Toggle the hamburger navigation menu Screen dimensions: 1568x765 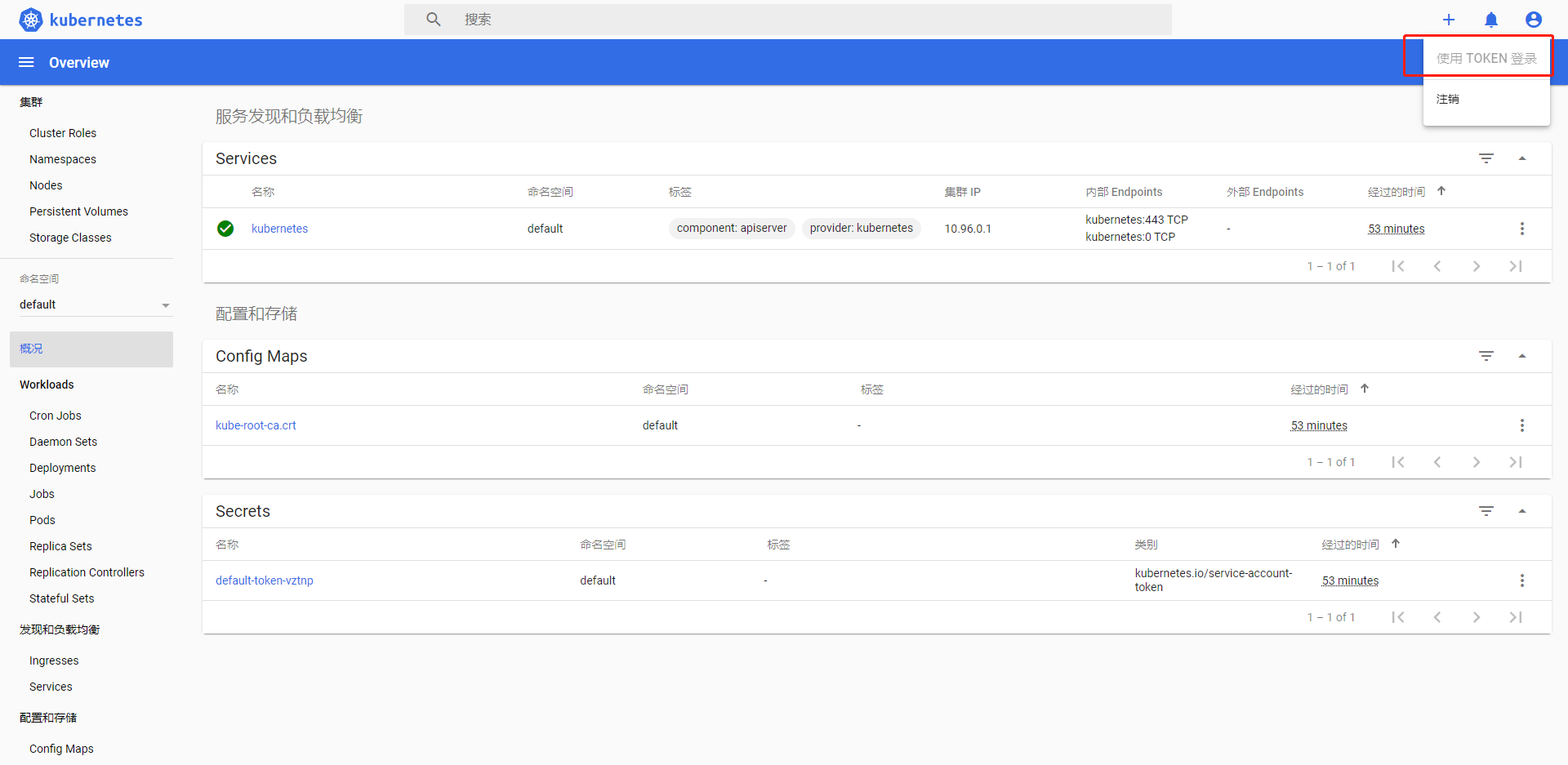click(x=26, y=62)
